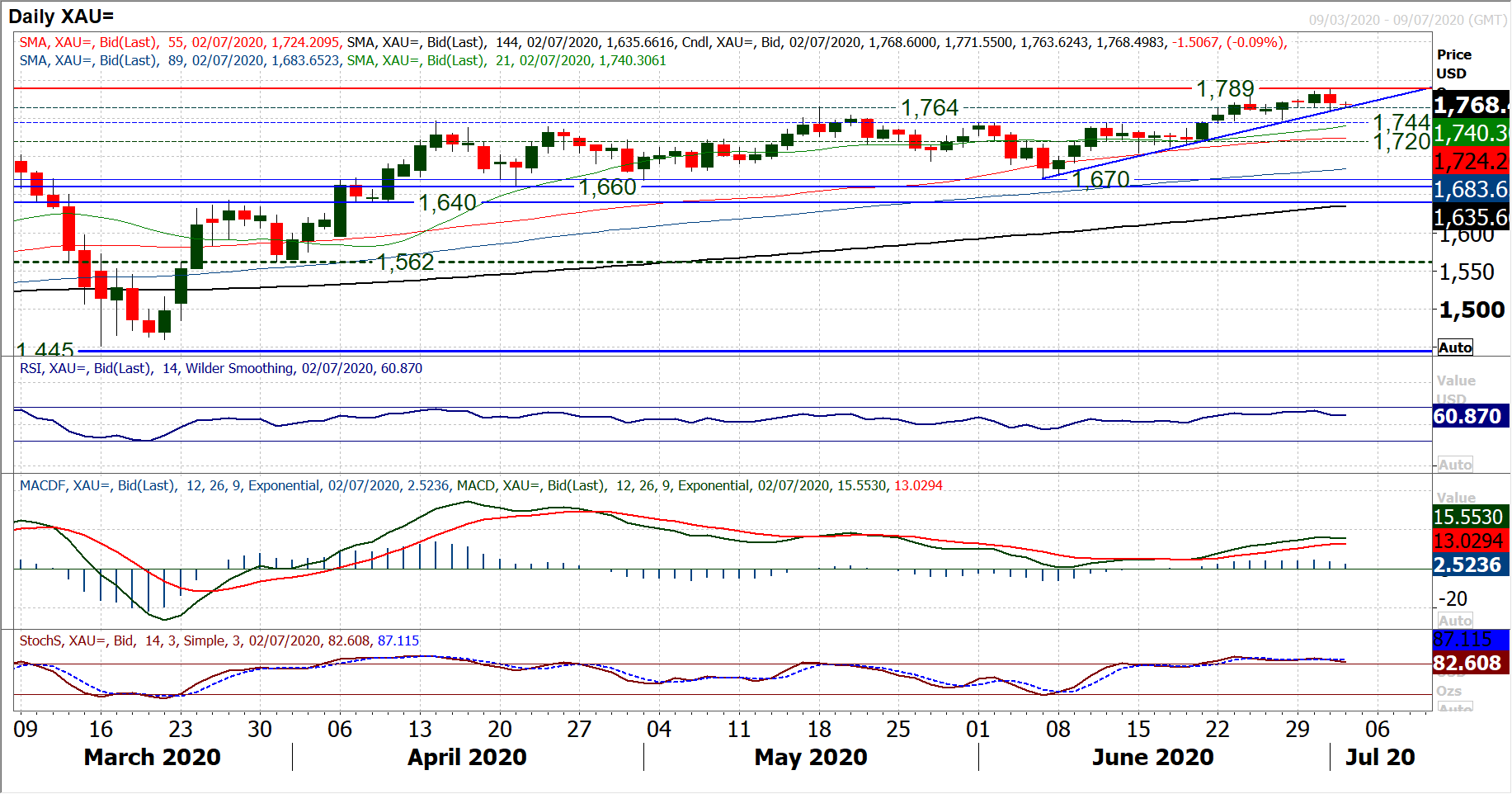The width and height of the screenshot is (1512, 794).
Task: Click the StochS indicator legend
Action: 219,640
